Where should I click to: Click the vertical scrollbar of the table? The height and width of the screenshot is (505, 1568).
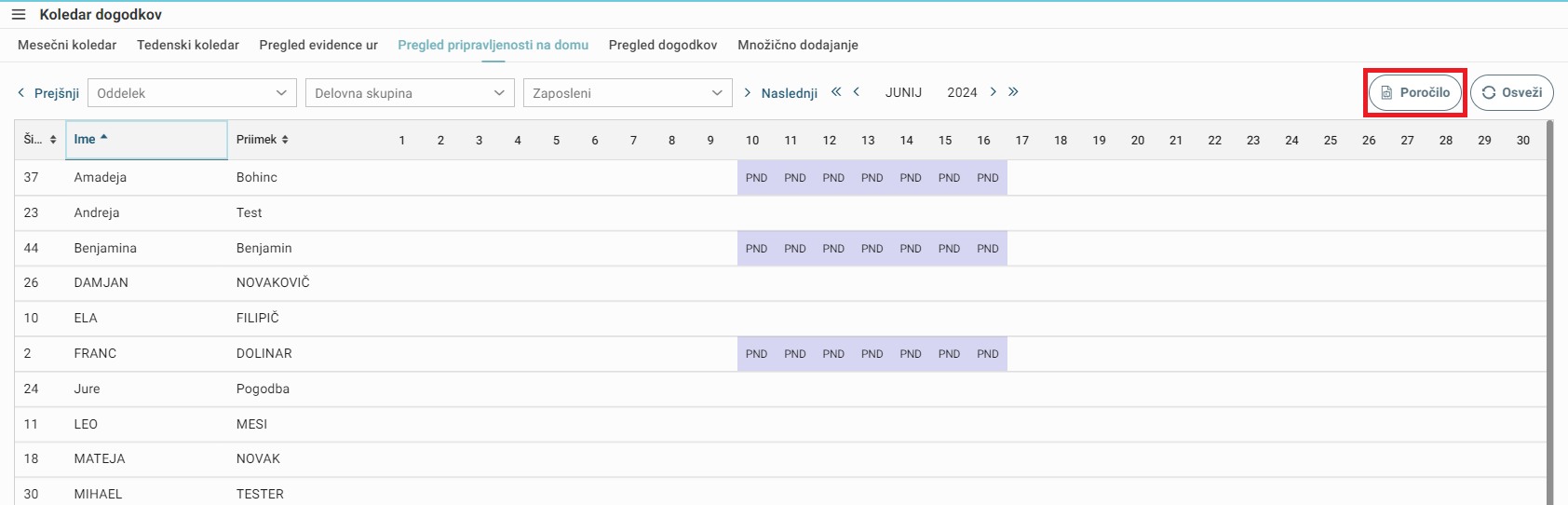(1550, 312)
